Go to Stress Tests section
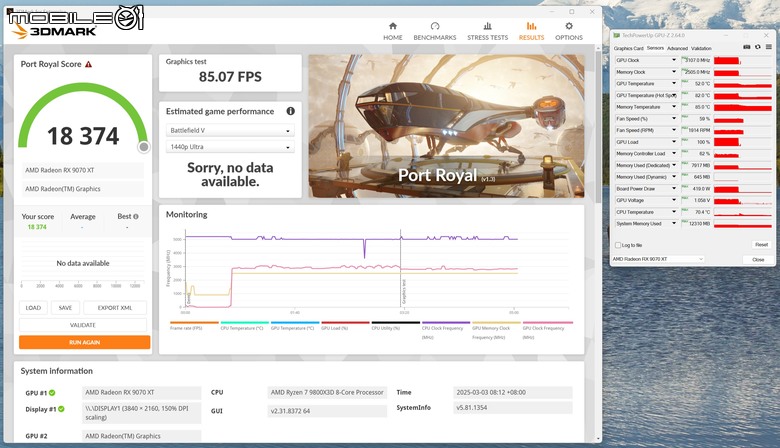The image size is (780, 448). click(488, 31)
